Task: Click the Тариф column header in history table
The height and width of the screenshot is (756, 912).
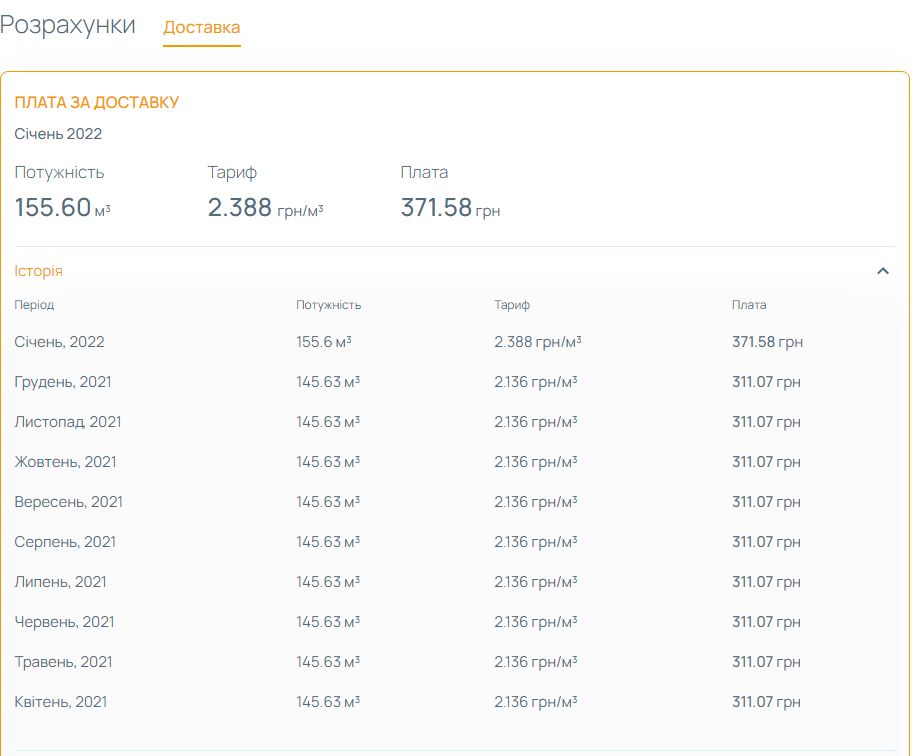Action: (x=512, y=305)
